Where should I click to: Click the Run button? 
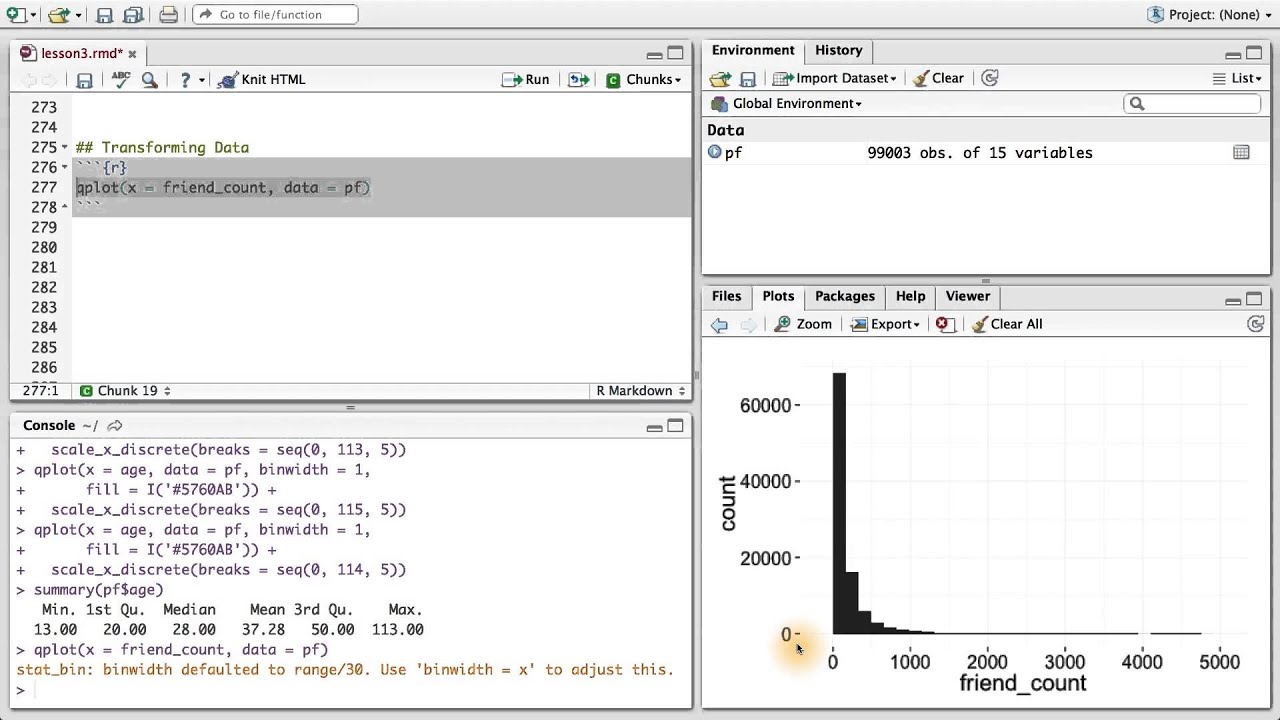coord(526,80)
